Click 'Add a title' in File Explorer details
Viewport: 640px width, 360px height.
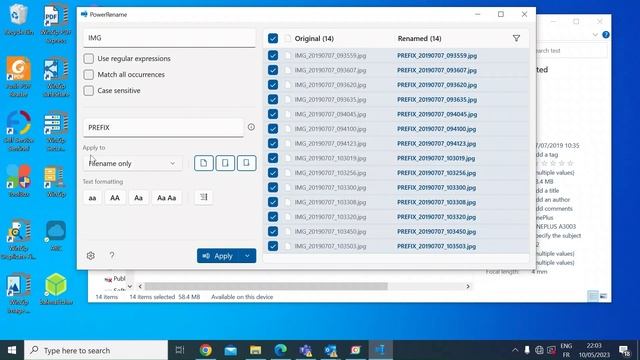(x=547, y=191)
